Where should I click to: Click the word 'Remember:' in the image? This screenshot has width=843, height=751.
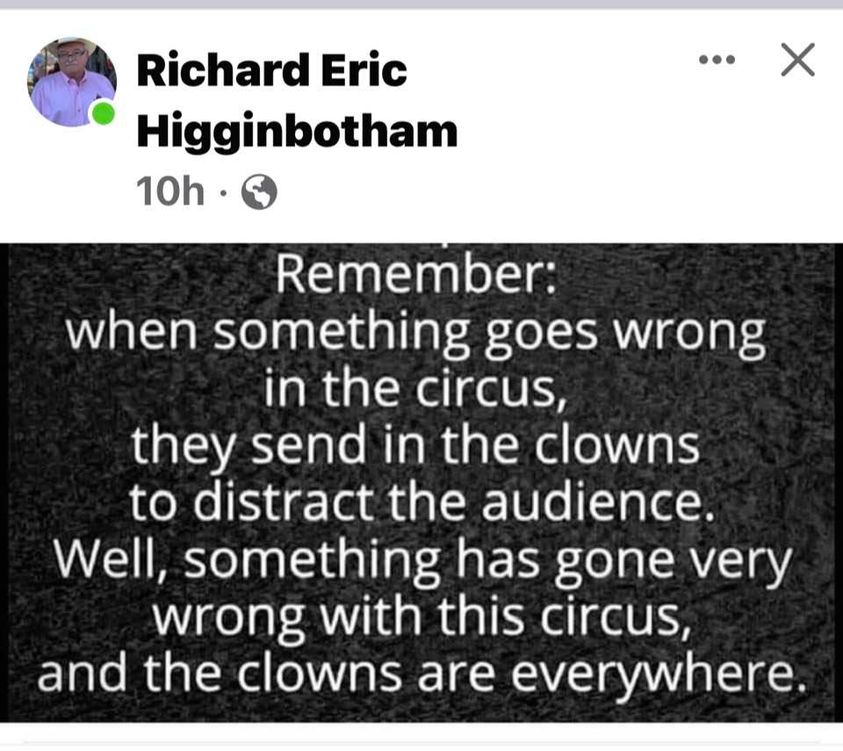click(416, 274)
